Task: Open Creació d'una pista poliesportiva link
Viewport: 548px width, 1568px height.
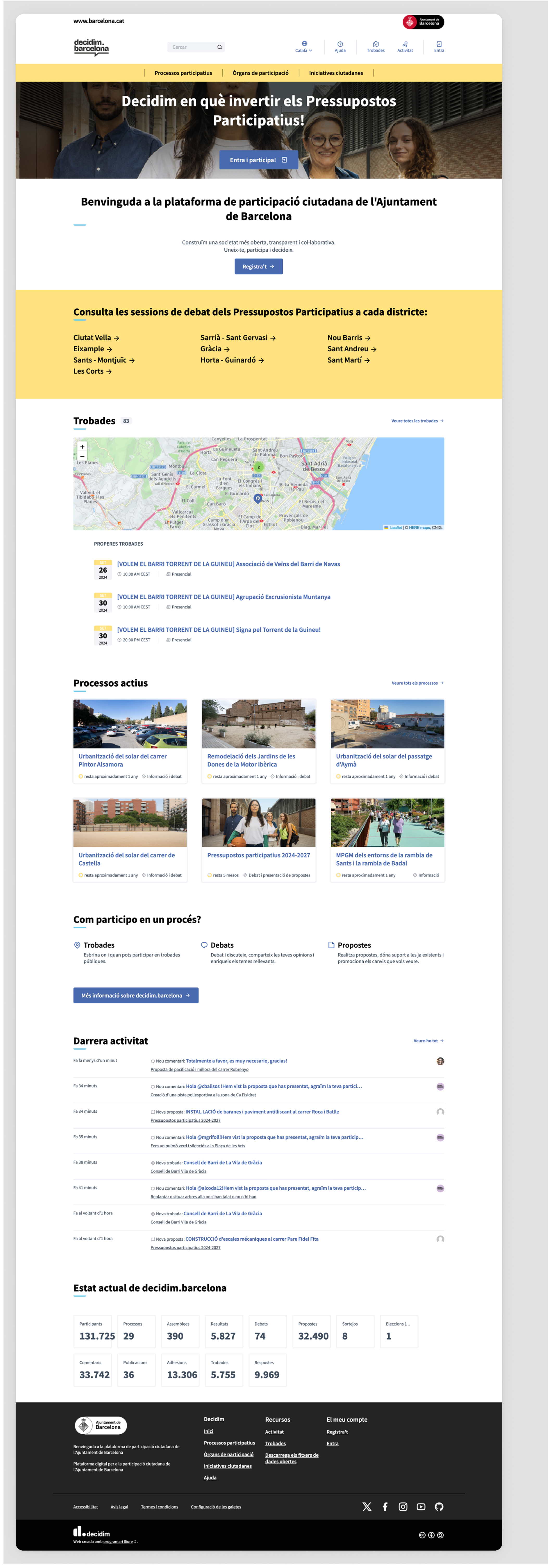Action: [203, 1095]
